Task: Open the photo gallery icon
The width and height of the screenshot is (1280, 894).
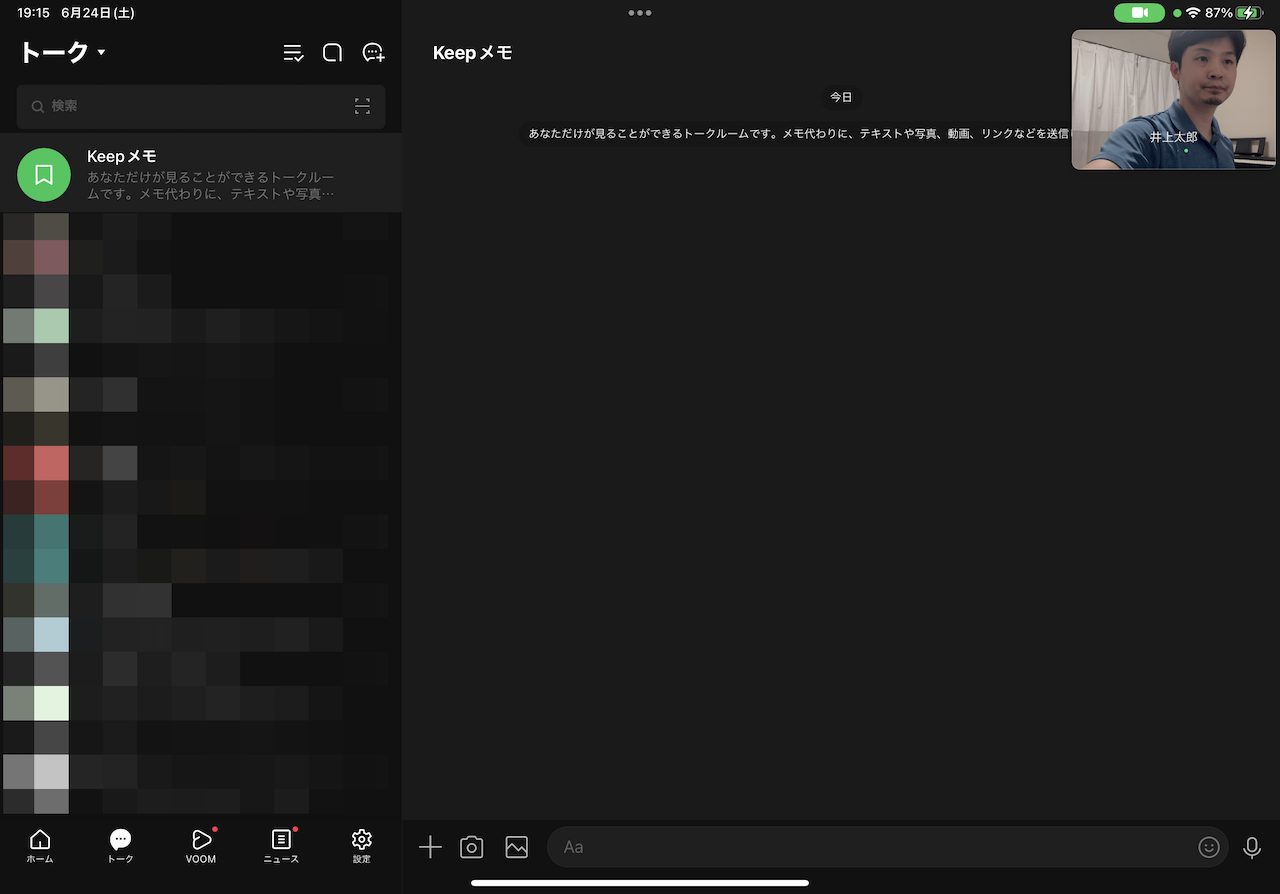Action: (x=516, y=847)
